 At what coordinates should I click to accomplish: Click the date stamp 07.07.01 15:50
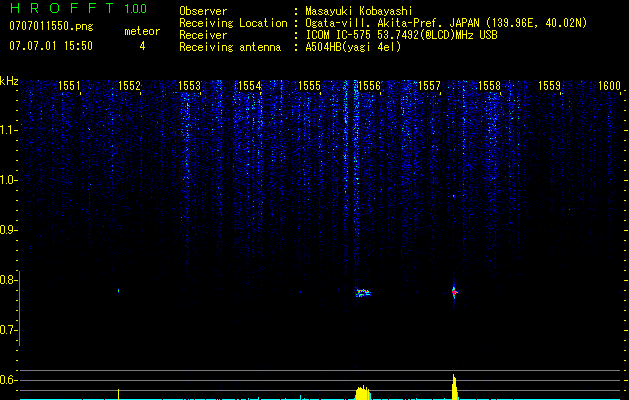[x=51, y=46]
